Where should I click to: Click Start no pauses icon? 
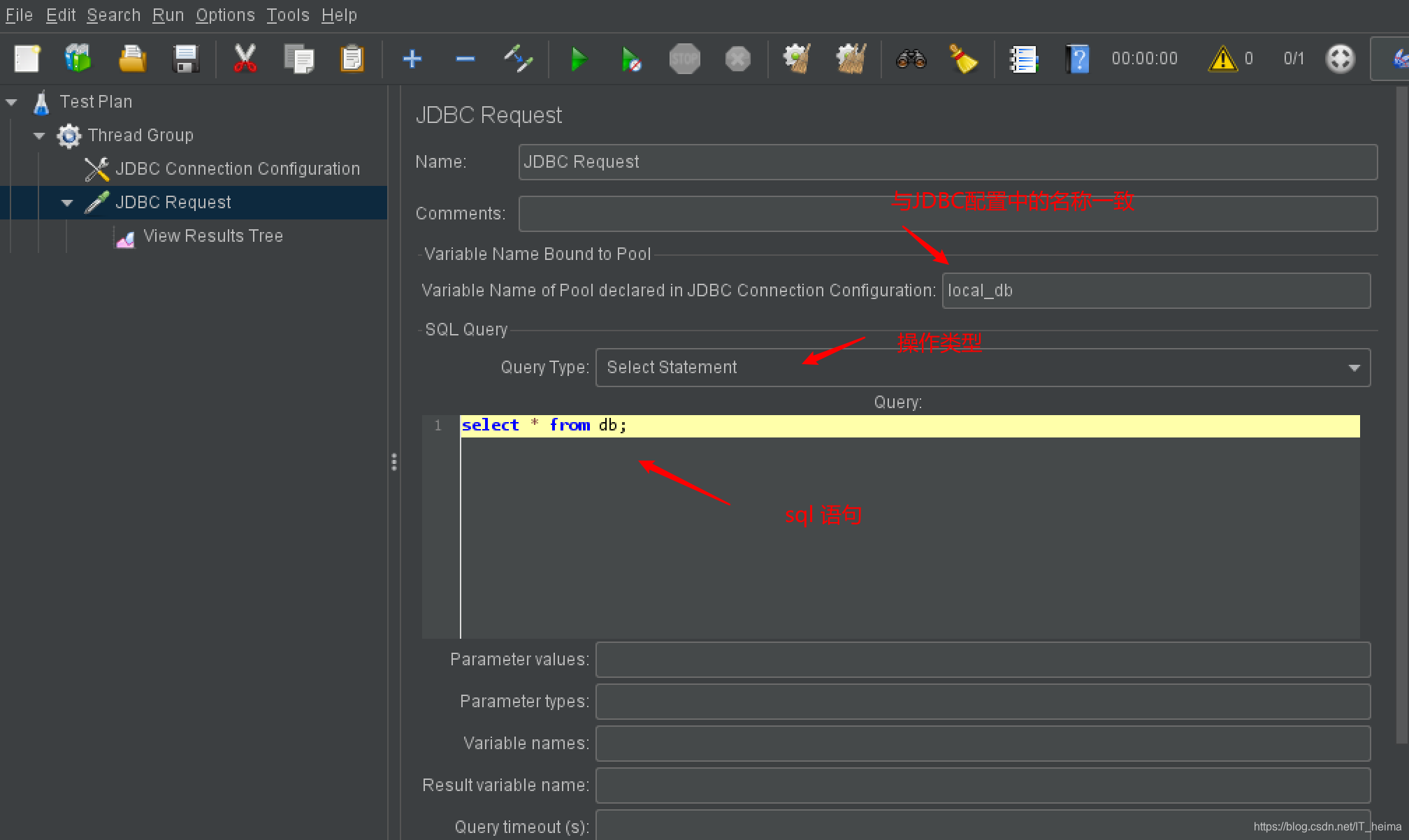(631, 59)
